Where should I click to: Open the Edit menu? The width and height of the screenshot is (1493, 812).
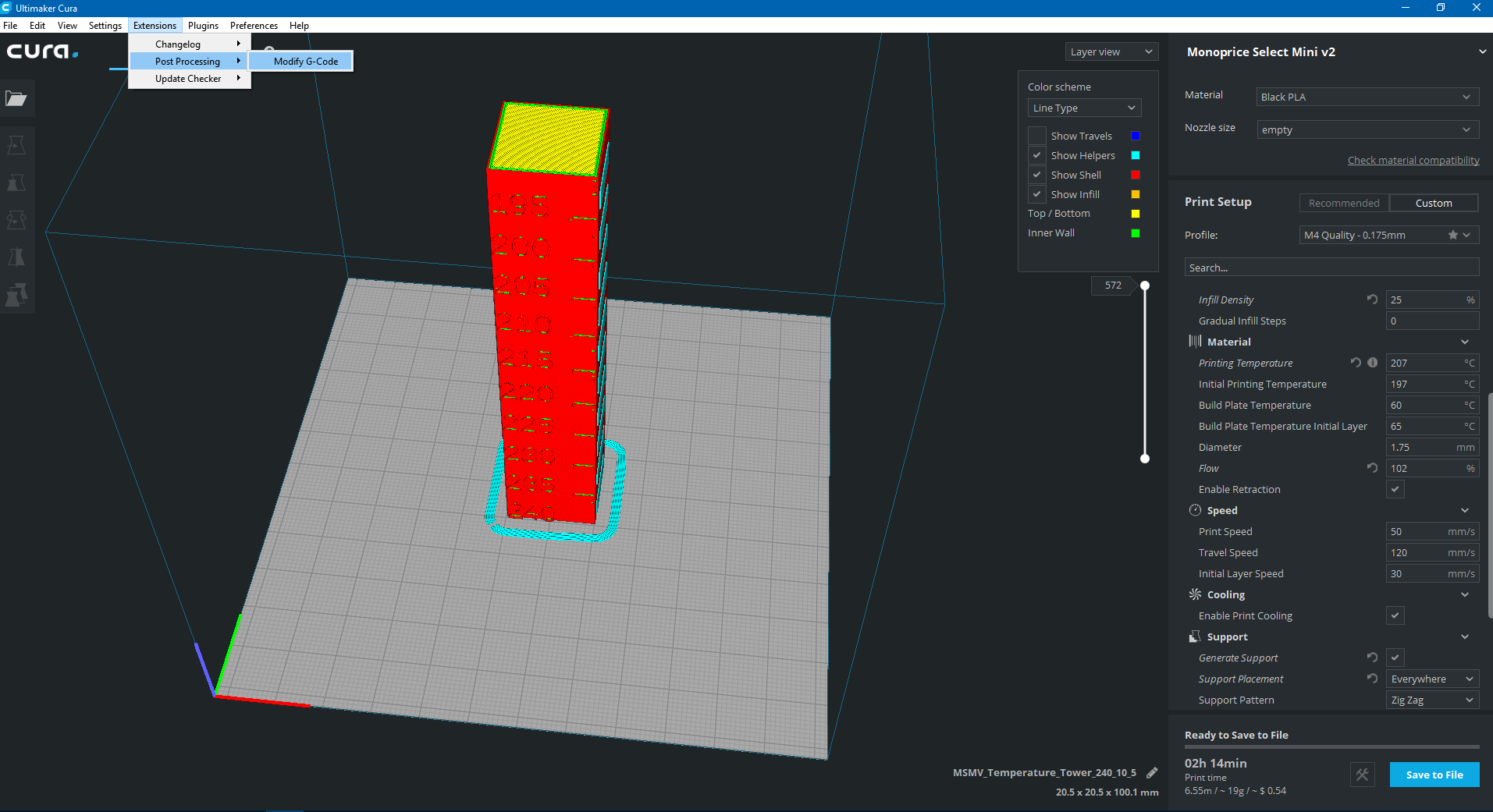tap(37, 25)
